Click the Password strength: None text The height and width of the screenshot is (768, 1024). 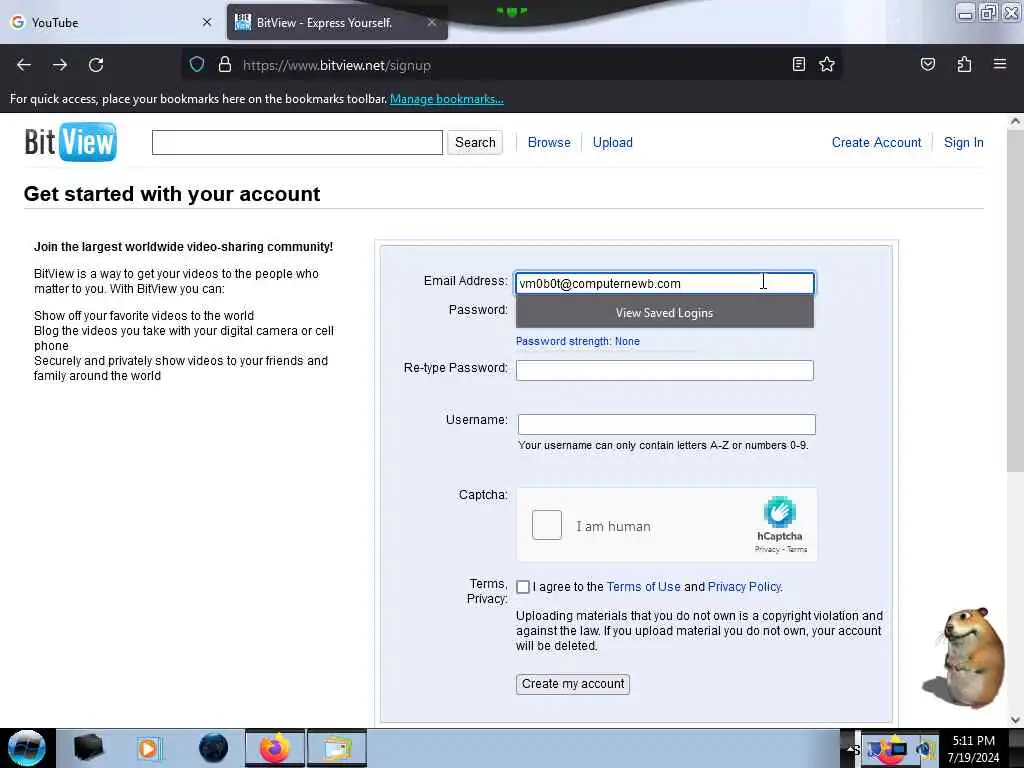coord(577,341)
